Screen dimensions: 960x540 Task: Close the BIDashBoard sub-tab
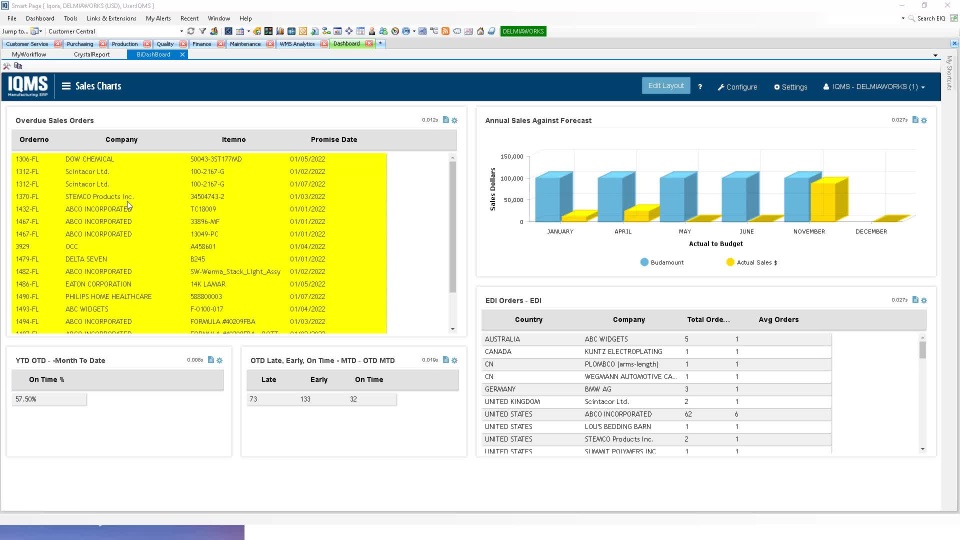(182, 54)
